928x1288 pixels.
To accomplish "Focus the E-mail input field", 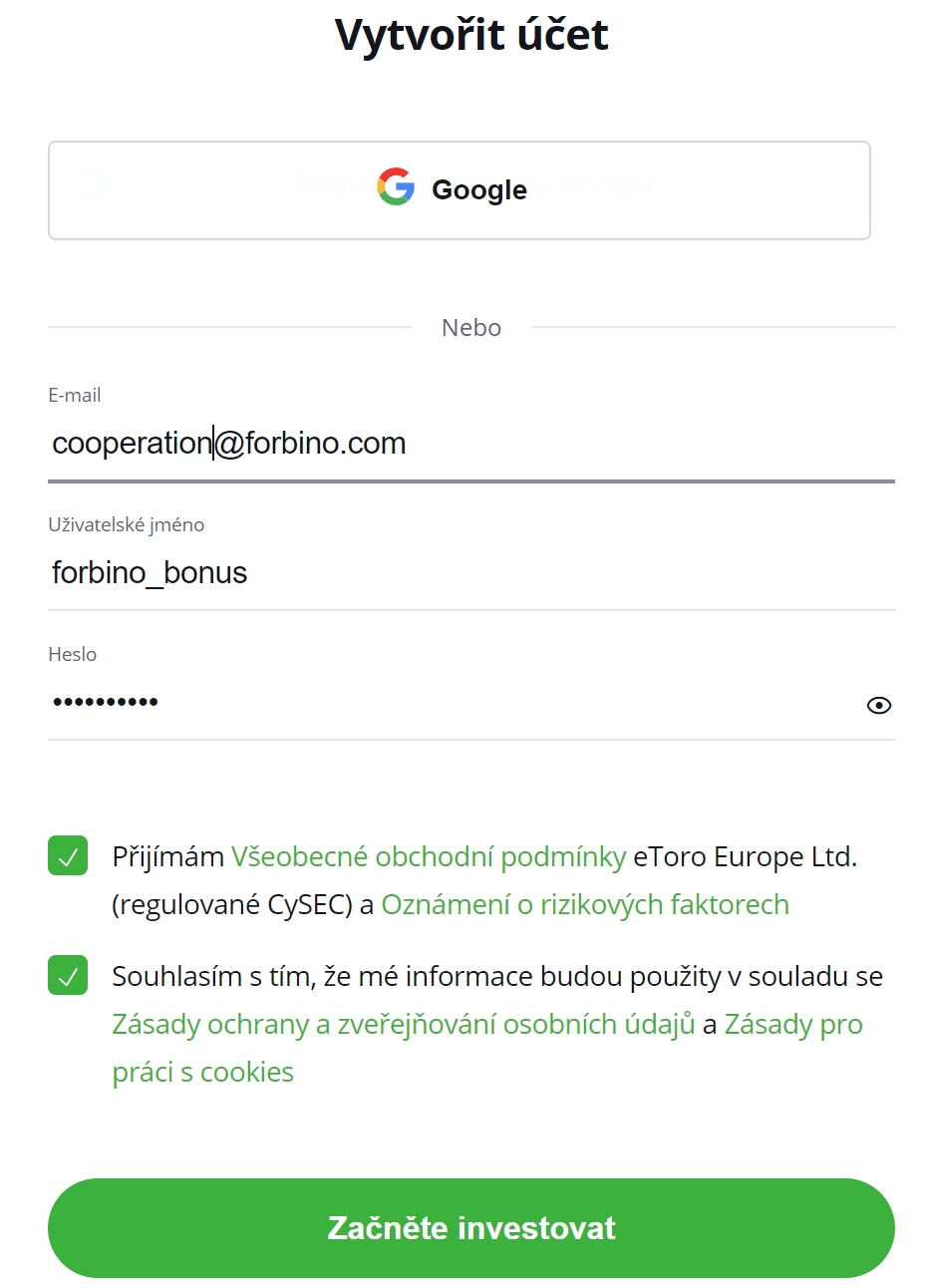I will [x=471, y=444].
